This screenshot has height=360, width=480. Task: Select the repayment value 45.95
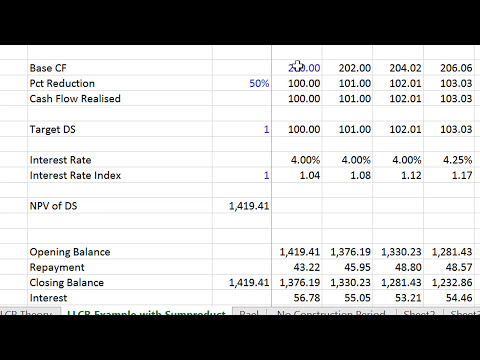(x=347, y=267)
